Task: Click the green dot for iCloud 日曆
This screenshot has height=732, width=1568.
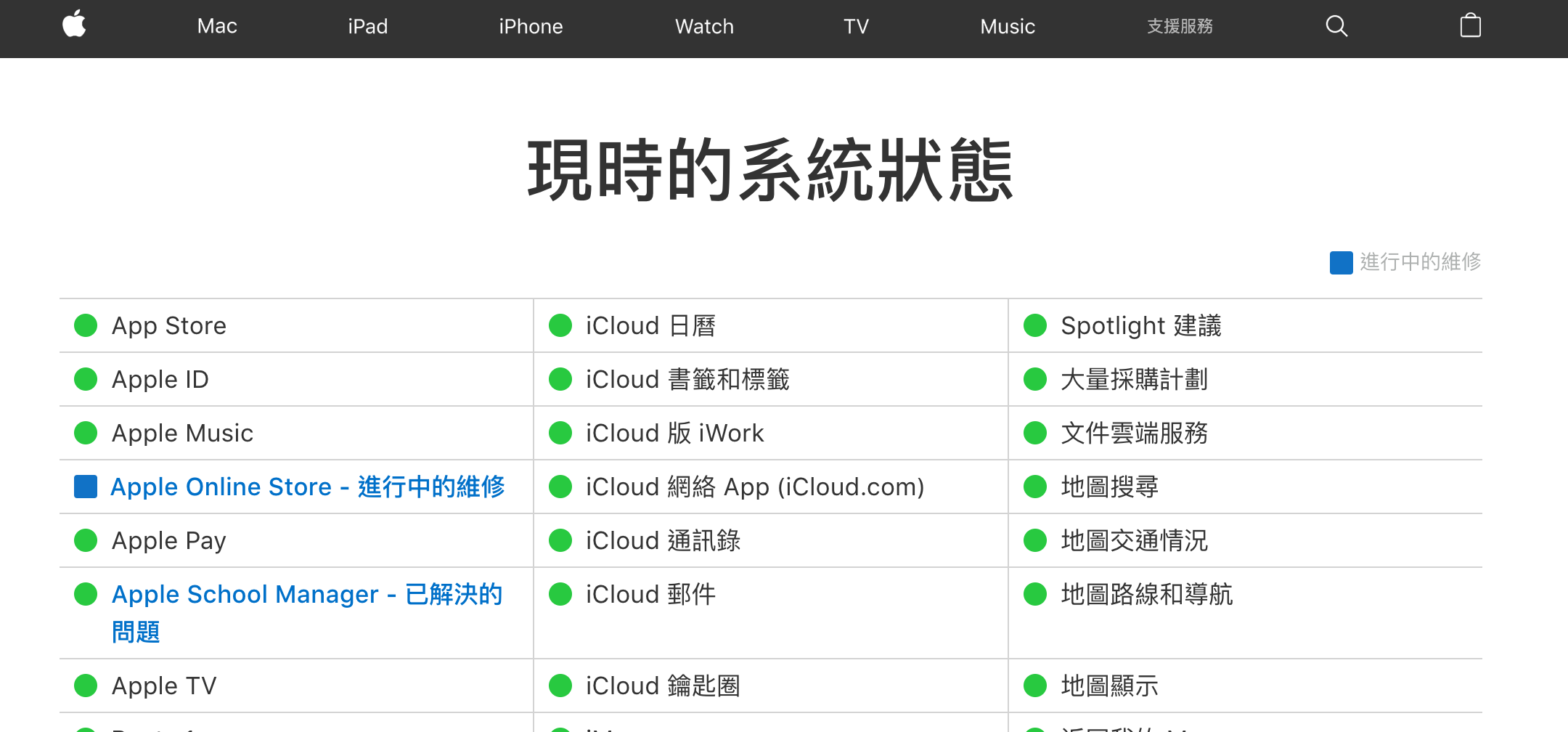Action: (560, 325)
